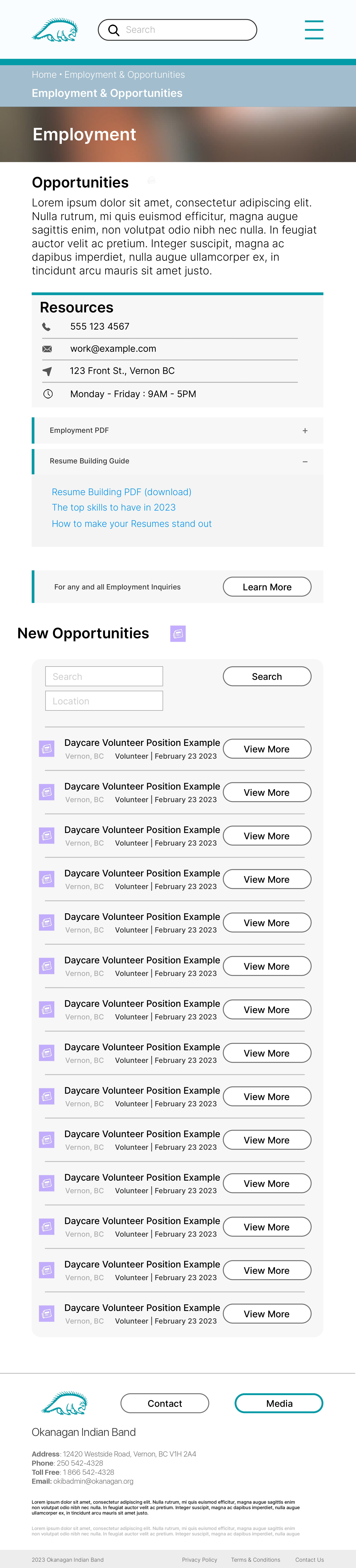Screen dimensions: 356x1568
Task: Click Learn More for Employment Inquiries
Action: coord(267,587)
